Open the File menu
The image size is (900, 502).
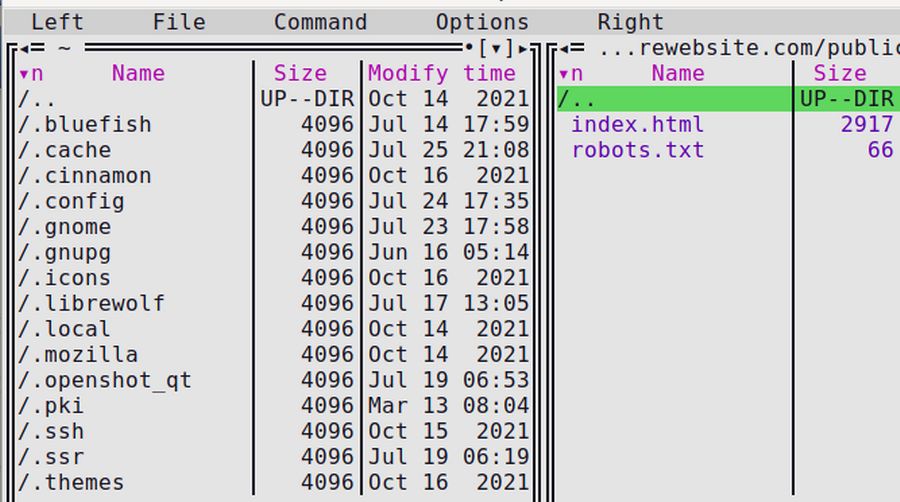click(179, 22)
